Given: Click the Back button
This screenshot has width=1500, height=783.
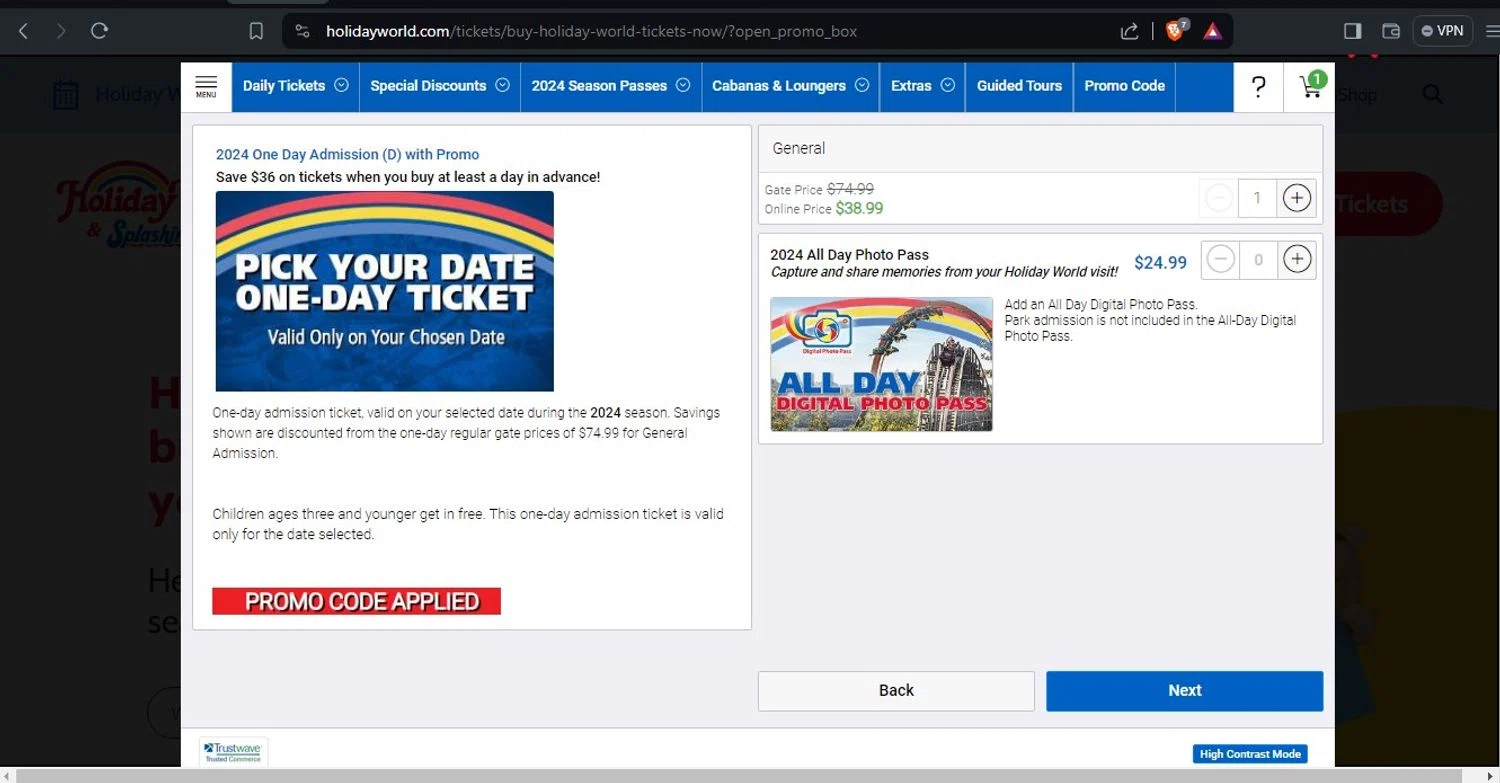Looking at the screenshot, I should [896, 691].
